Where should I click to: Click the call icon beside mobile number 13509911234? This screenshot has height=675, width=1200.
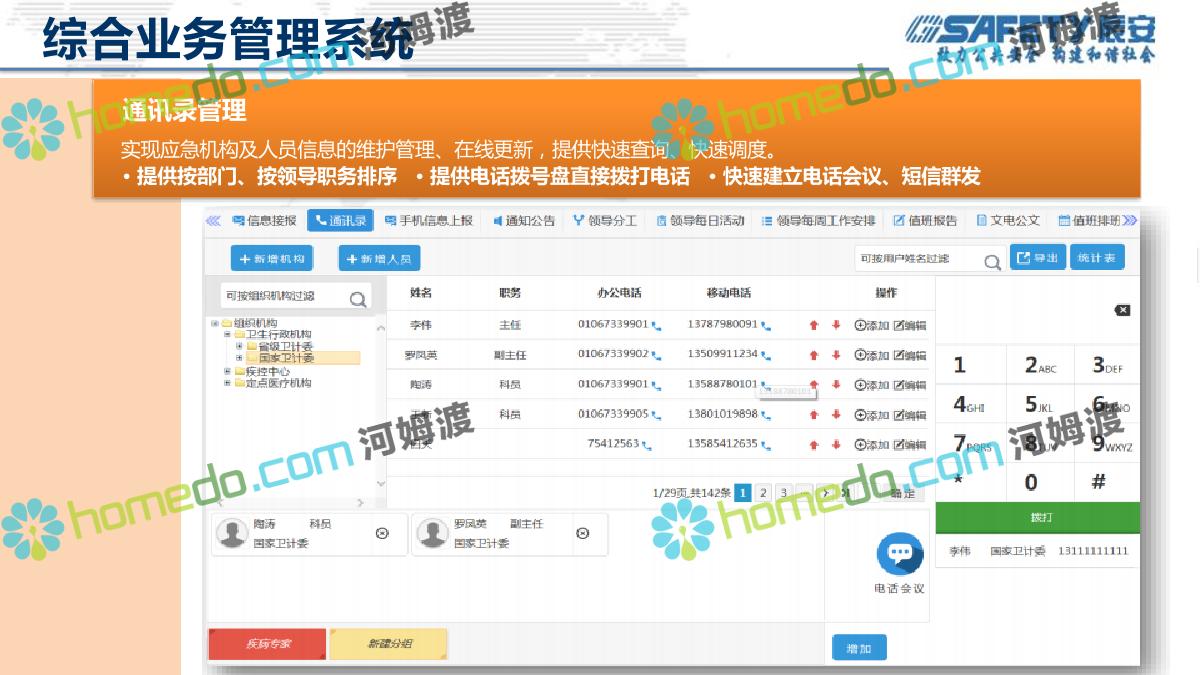coord(766,355)
